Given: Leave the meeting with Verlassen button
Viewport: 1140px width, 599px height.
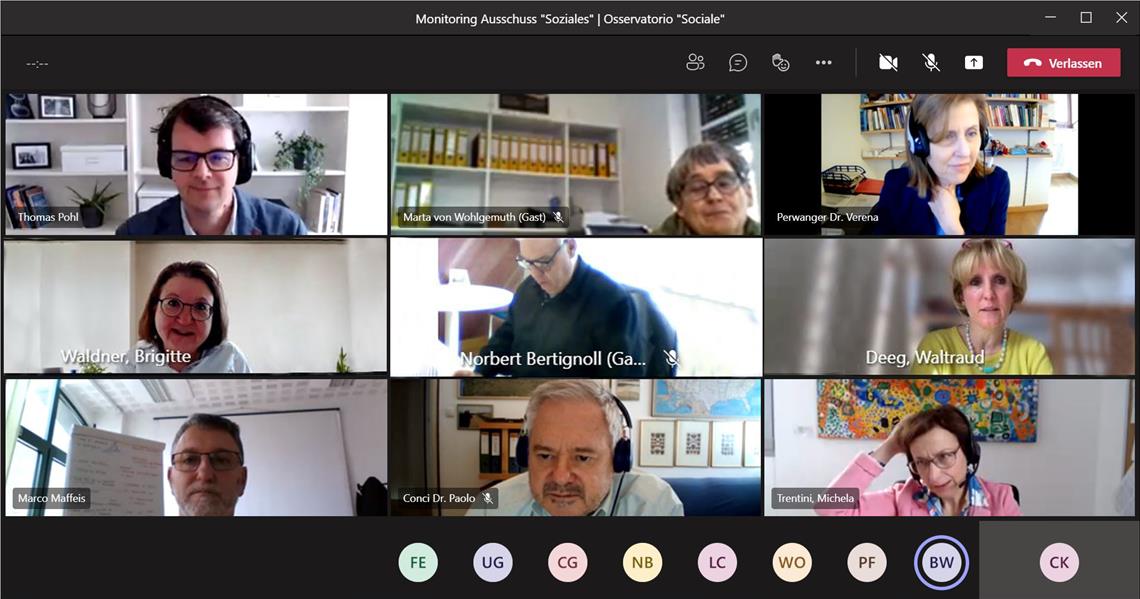Looking at the screenshot, I should (1063, 63).
